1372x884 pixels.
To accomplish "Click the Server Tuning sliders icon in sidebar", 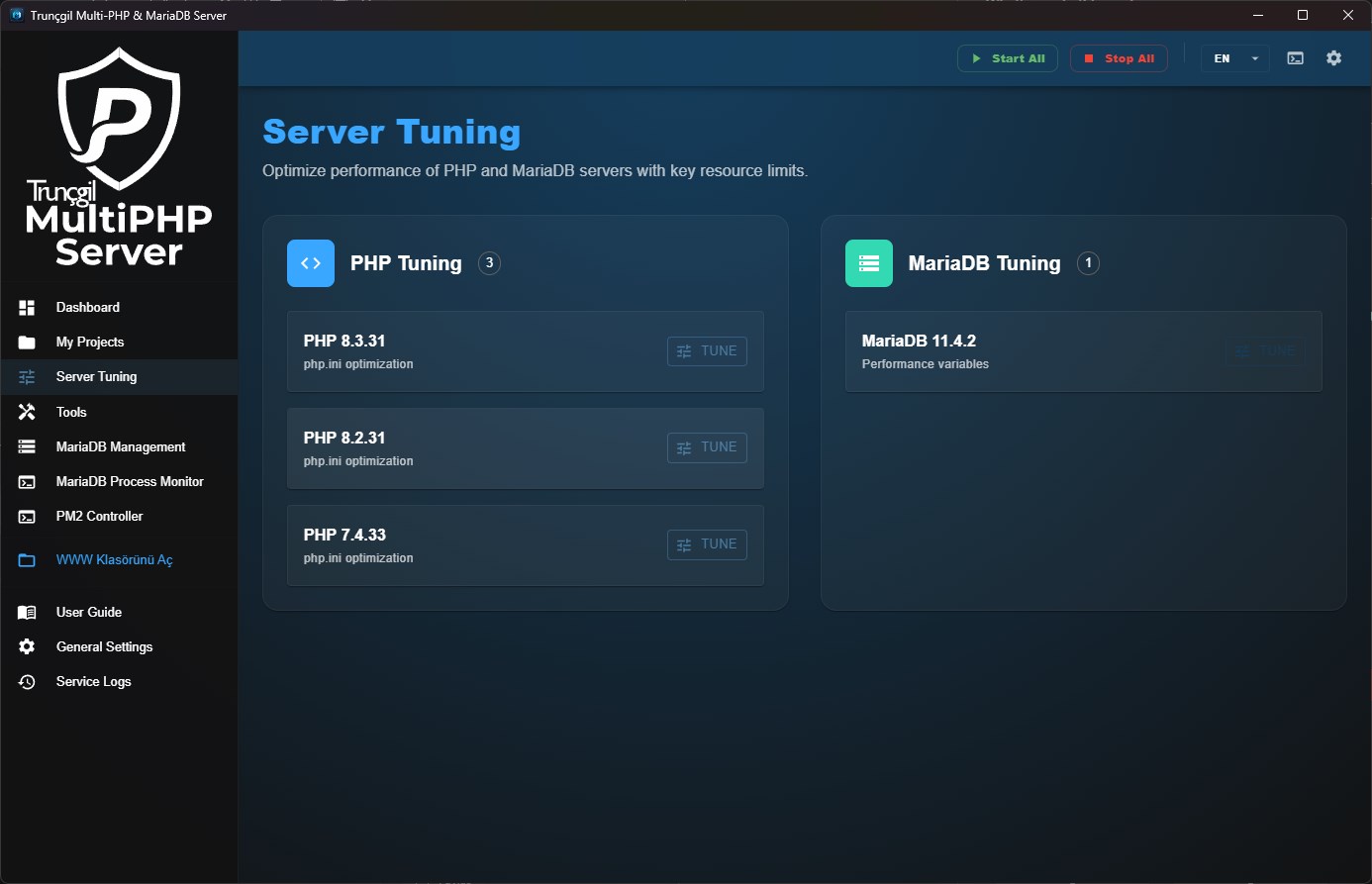I will 27,377.
